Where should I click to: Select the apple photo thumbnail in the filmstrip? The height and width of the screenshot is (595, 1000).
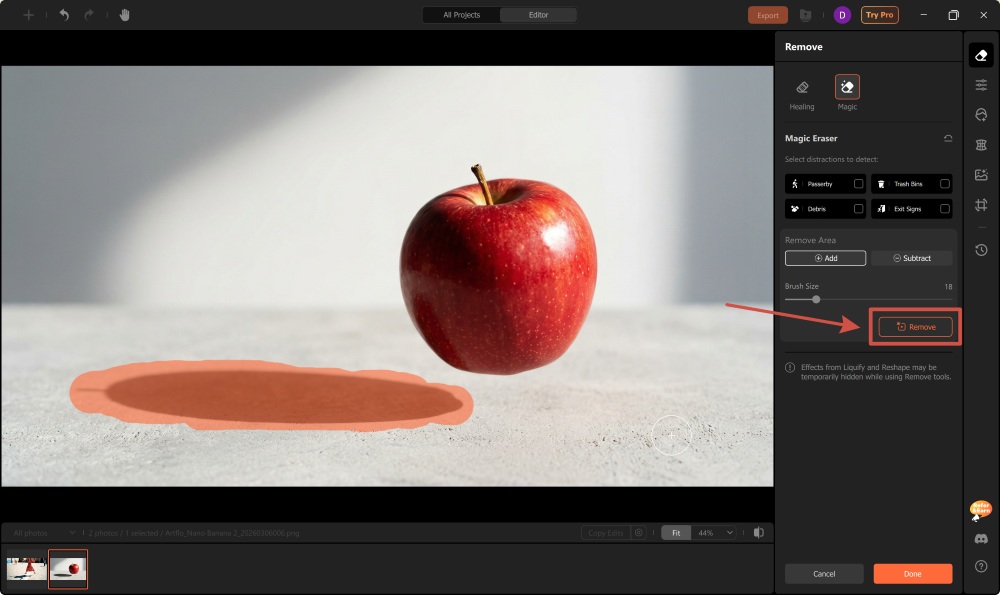(68, 569)
